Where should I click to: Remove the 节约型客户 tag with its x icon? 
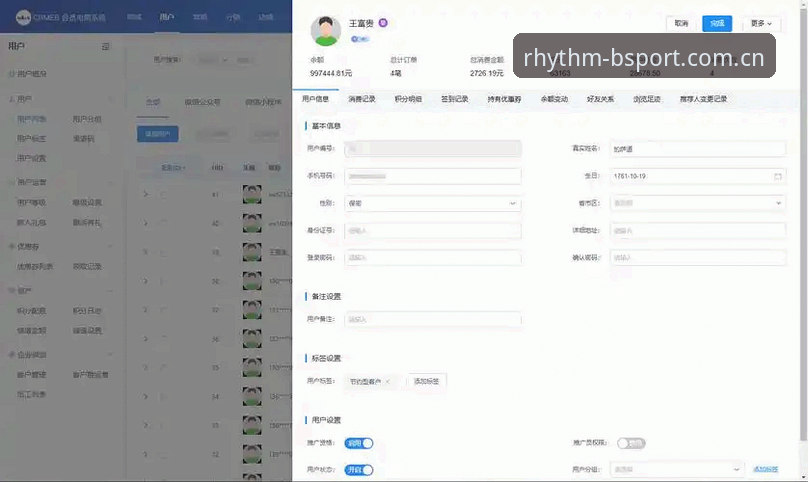pyautogui.click(x=388, y=381)
